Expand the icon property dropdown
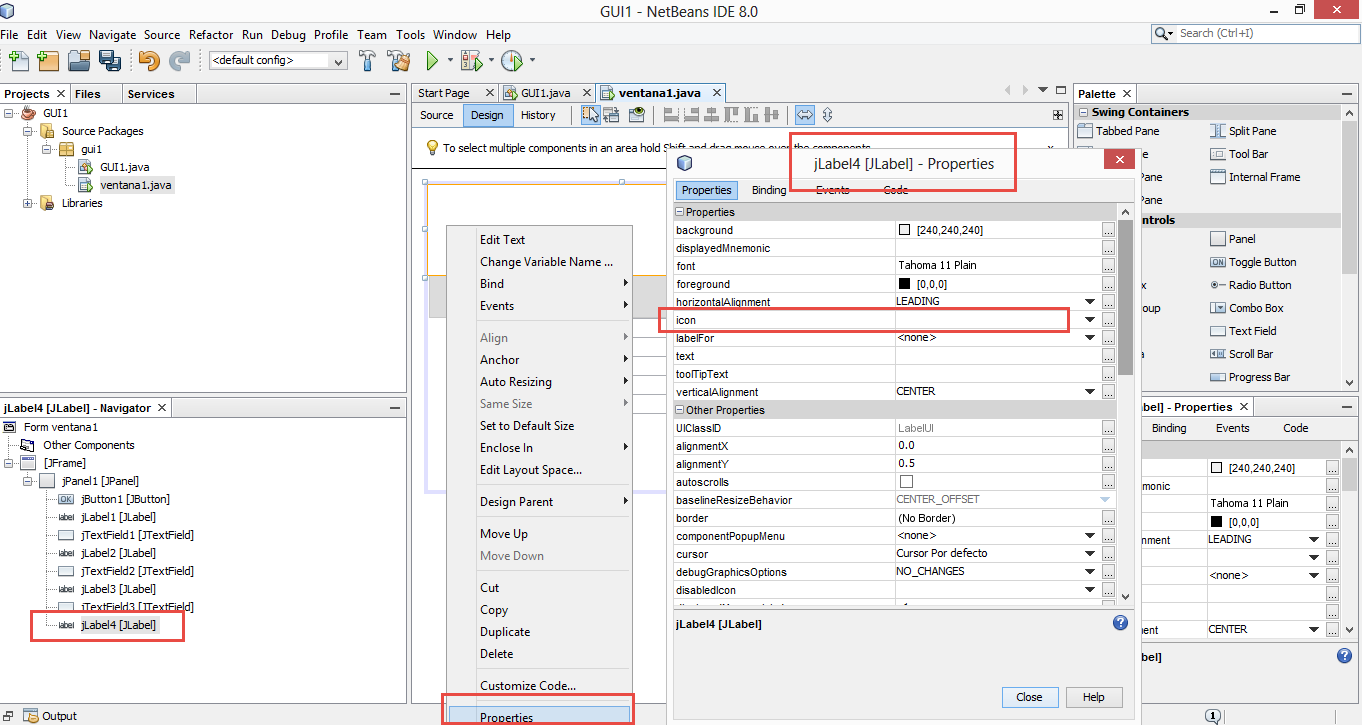Image resolution: width=1362 pixels, height=725 pixels. coord(1089,319)
